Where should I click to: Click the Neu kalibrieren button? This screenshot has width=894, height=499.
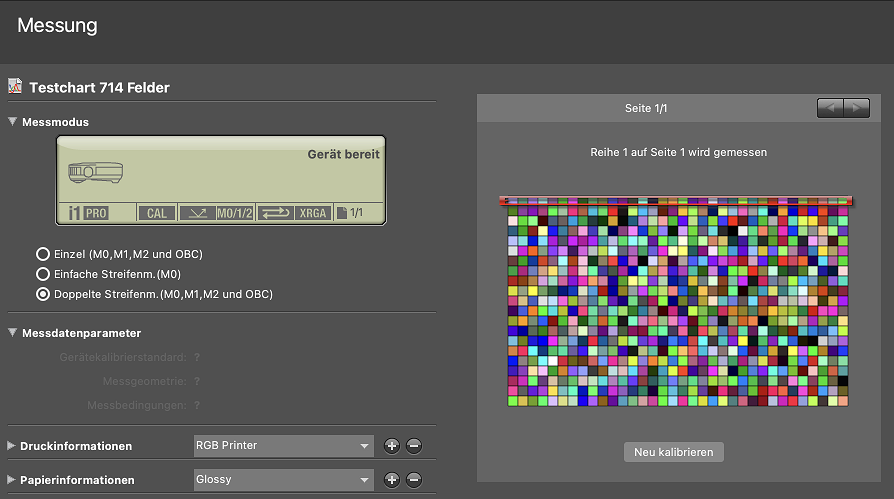tap(673, 452)
